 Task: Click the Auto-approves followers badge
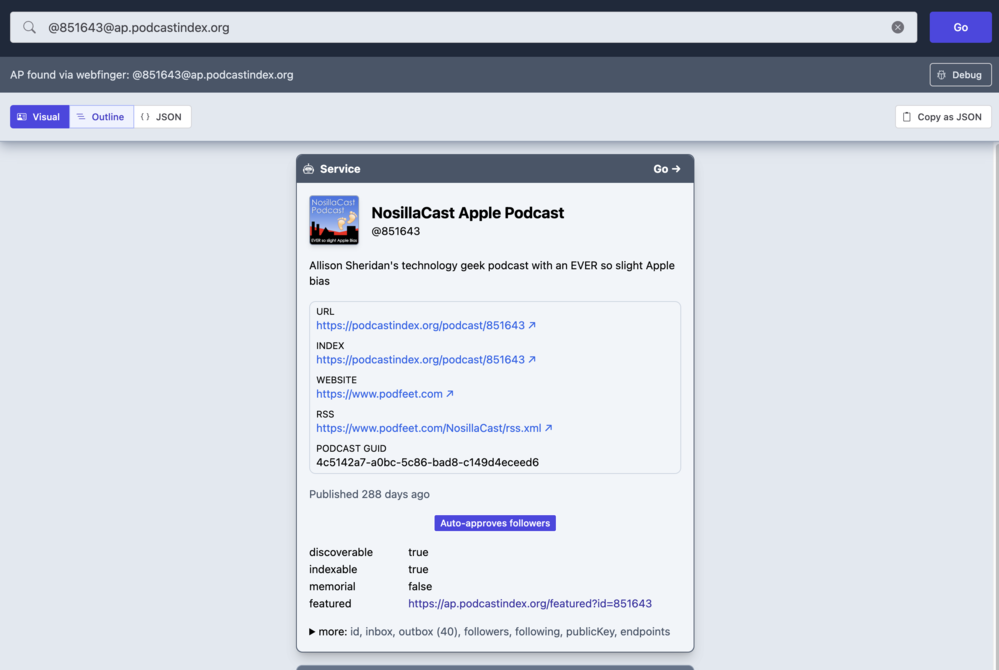tap(495, 523)
